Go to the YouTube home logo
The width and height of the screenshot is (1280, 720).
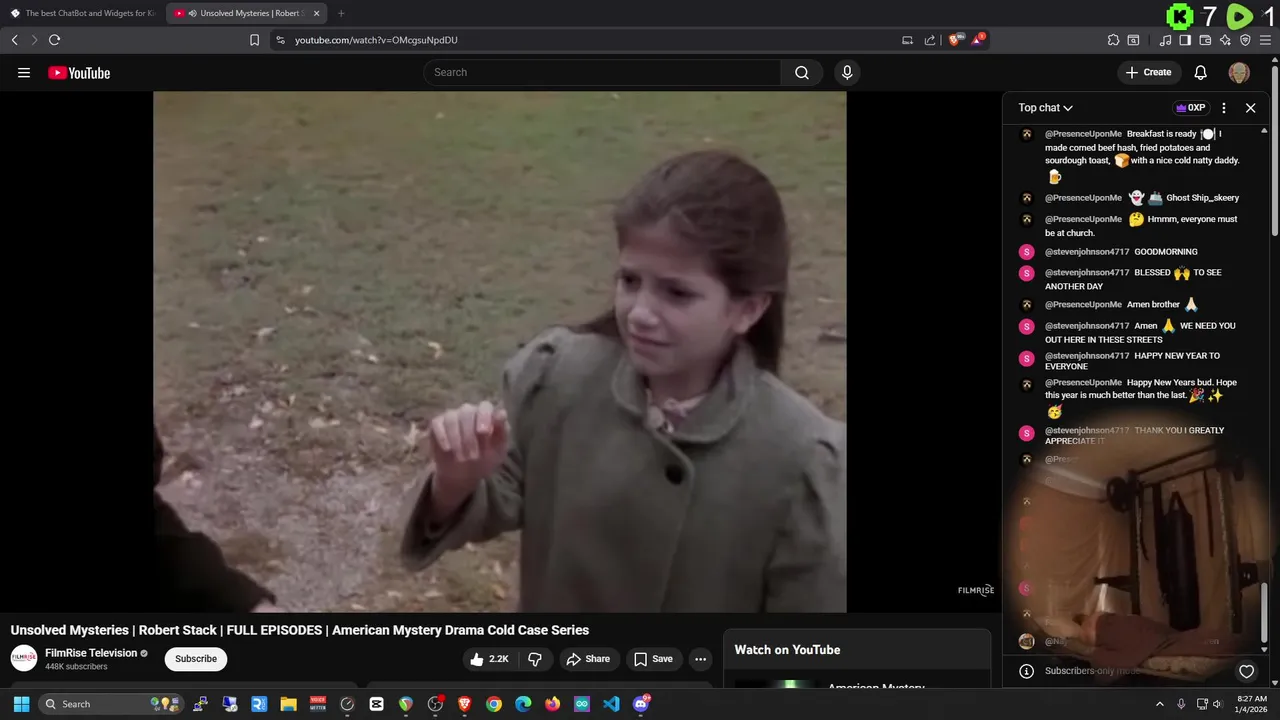click(x=79, y=73)
